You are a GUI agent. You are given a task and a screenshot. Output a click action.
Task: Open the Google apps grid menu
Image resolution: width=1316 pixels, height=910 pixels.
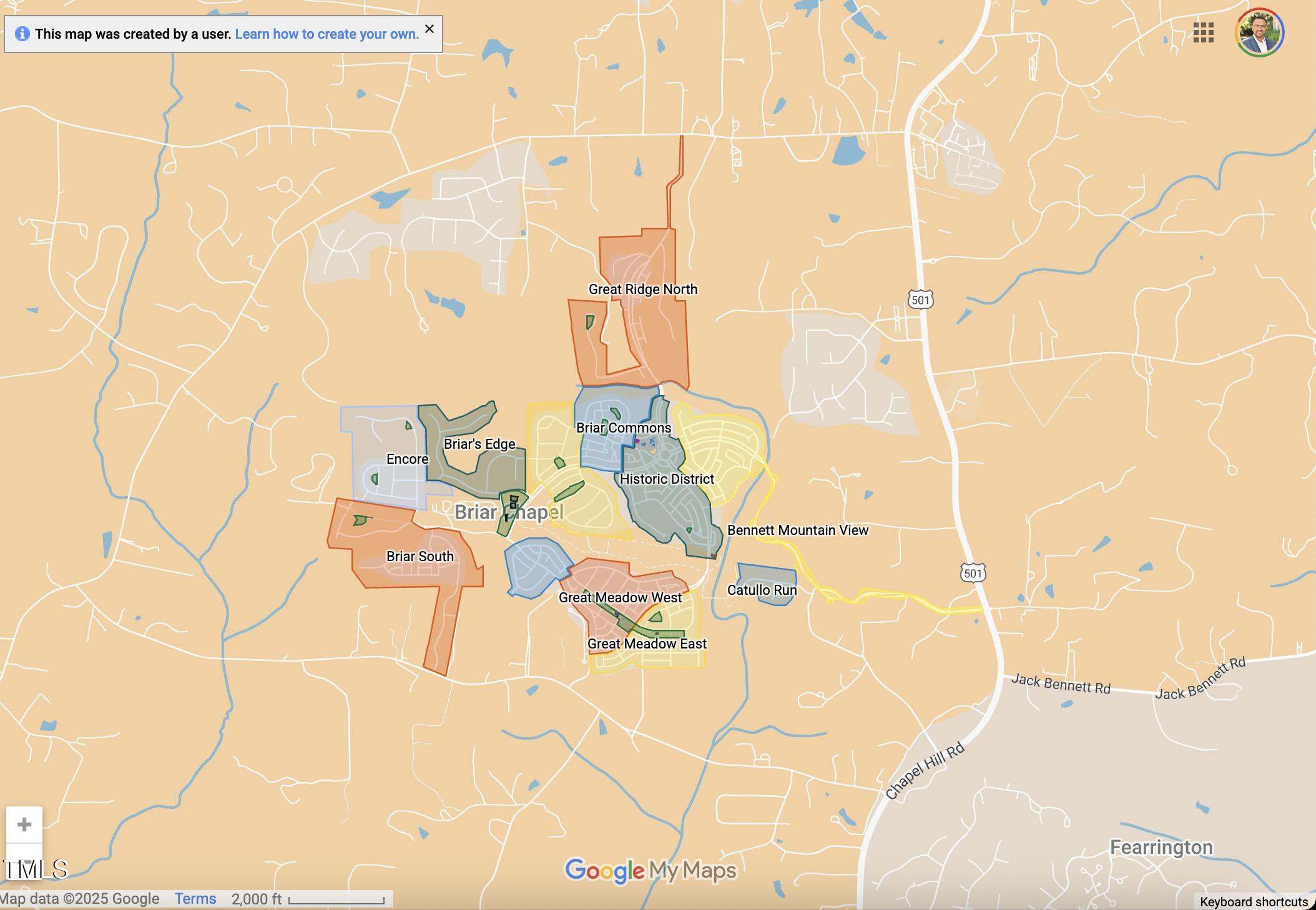(x=1203, y=33)
